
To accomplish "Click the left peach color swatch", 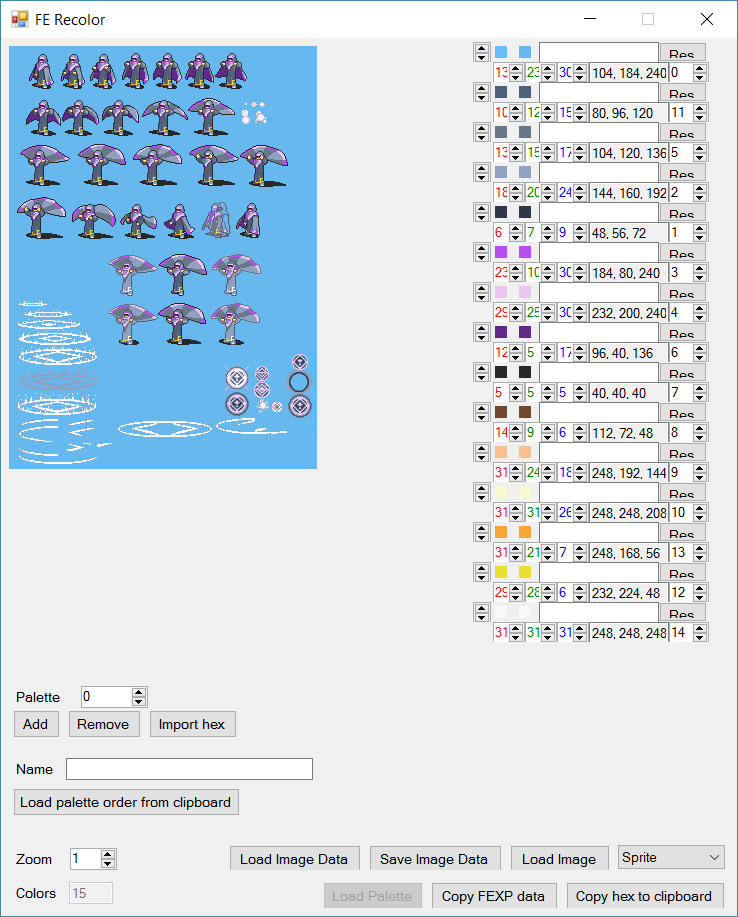I will point(501,452).
